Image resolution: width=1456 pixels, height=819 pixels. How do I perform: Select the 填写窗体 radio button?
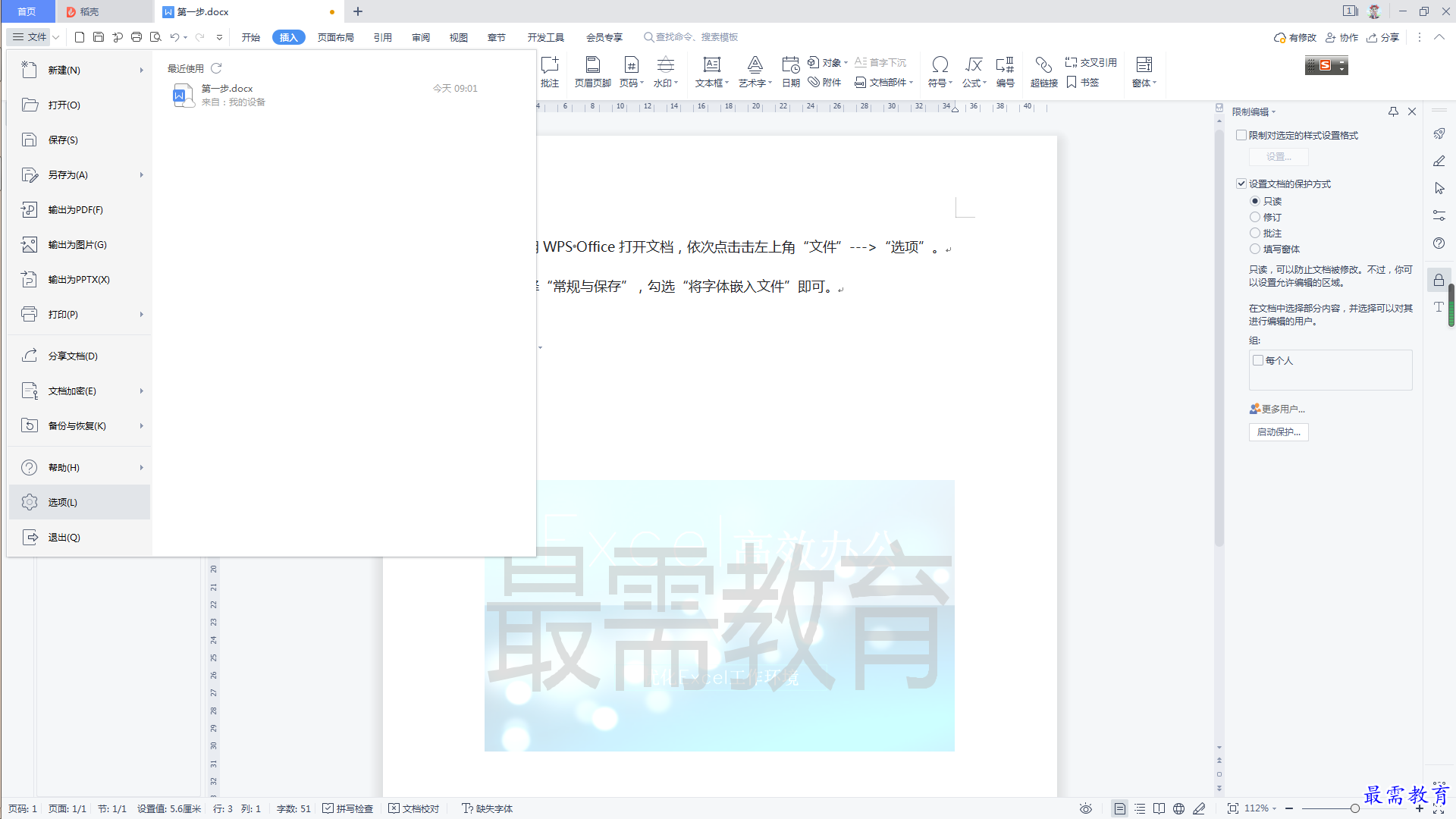pyautogui.click(x=1255, y=249)
